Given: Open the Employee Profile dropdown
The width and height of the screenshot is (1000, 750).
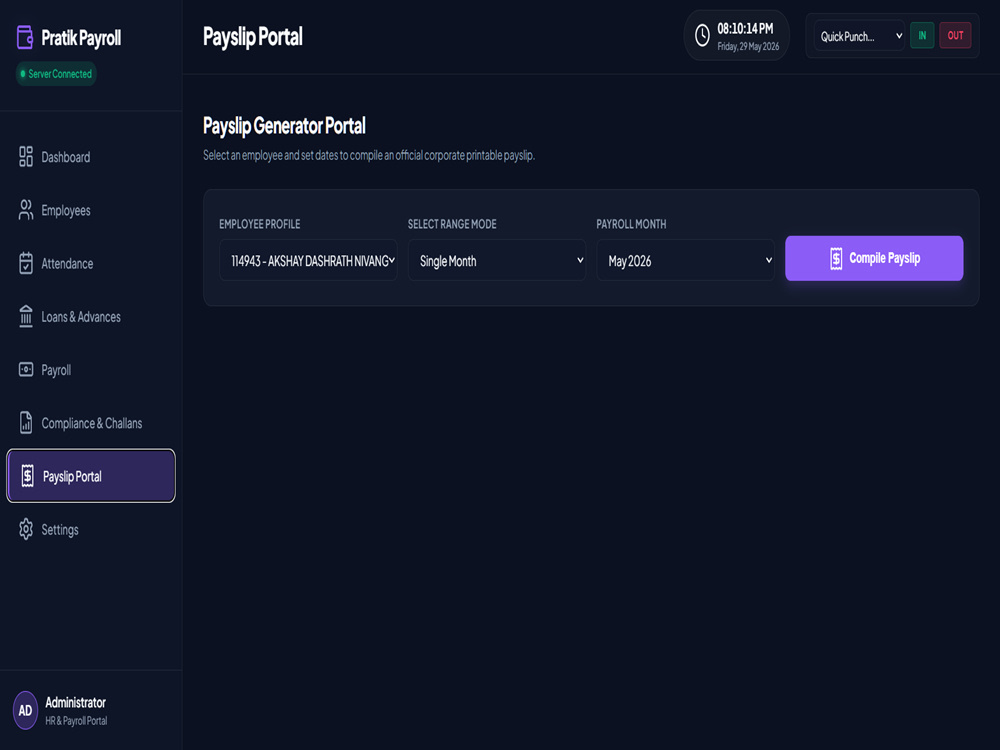Looking at the screenshot, I should click(x=308, y=260).
